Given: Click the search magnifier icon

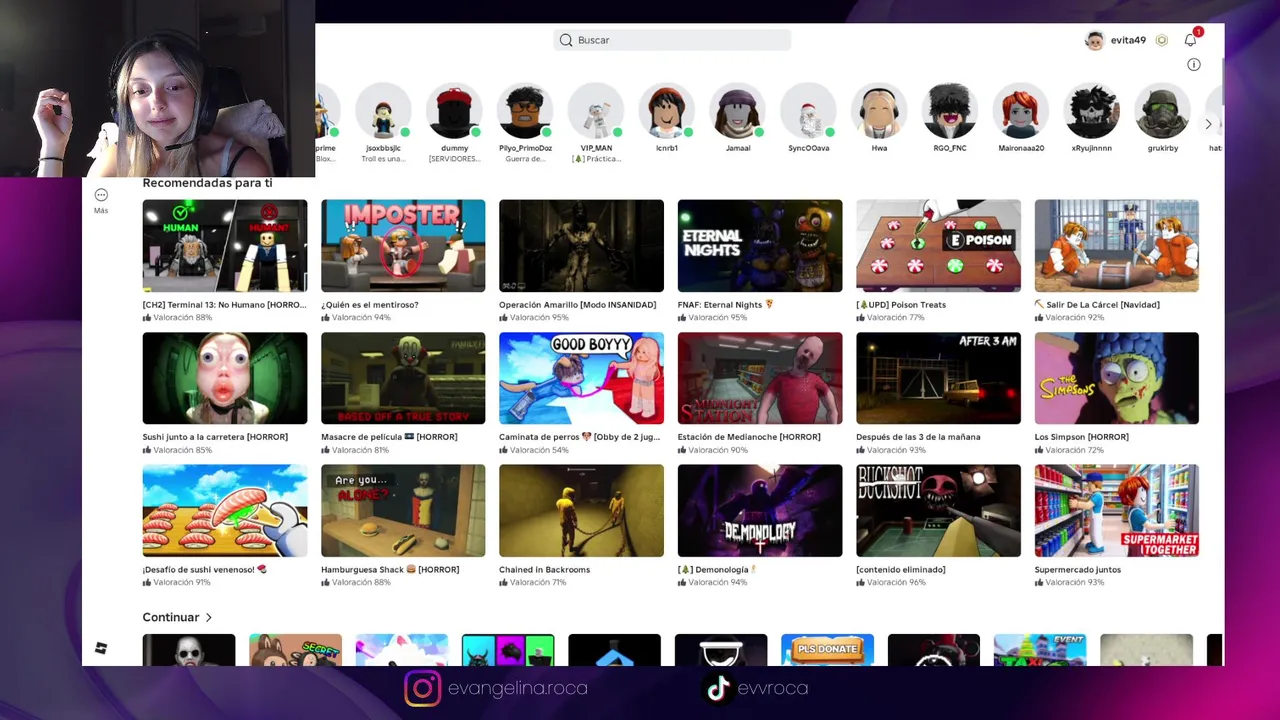Looking at the screenshot, I should point(566,40).
